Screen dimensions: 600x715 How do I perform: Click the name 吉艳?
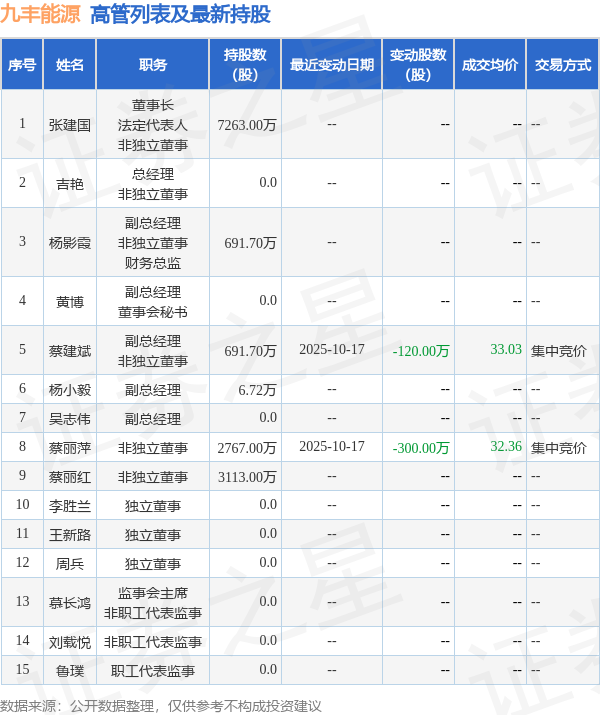click(70, 184)
